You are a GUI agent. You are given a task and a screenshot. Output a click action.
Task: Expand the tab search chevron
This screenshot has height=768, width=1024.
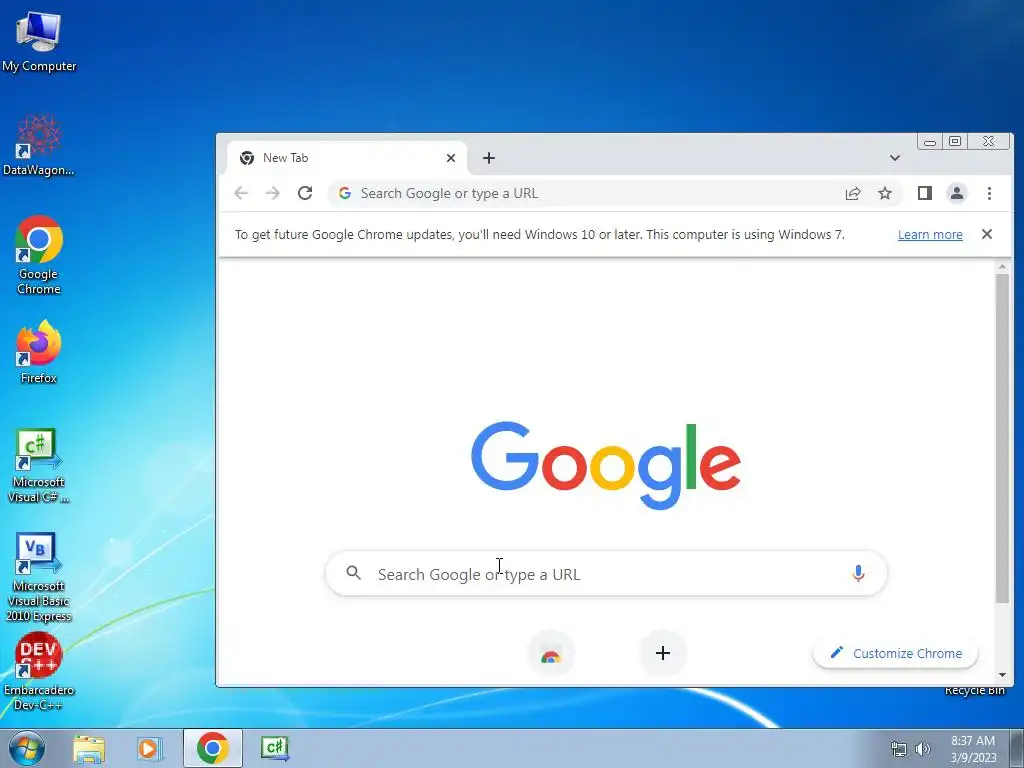point(895,158)
